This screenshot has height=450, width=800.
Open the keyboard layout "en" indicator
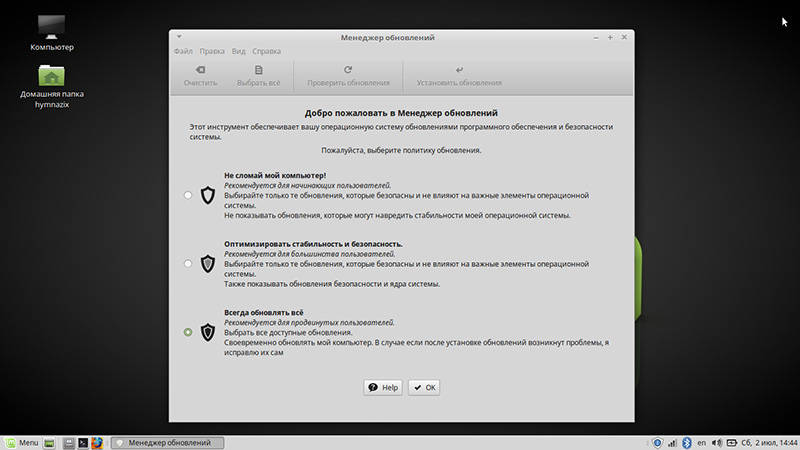point(702,443)
